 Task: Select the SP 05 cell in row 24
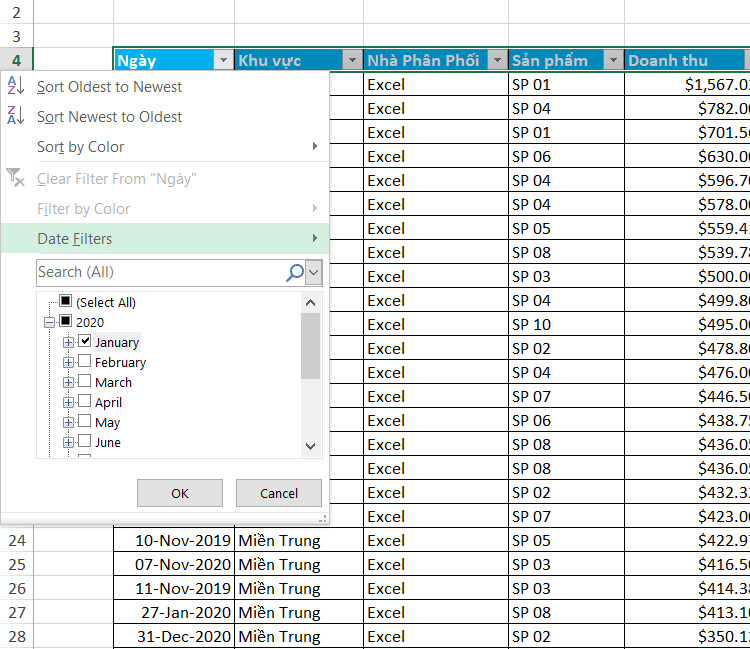click(x=566, y=540)
